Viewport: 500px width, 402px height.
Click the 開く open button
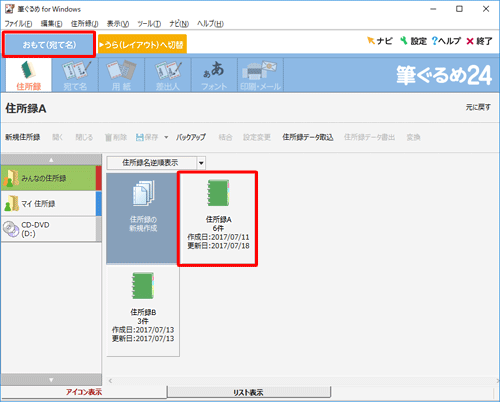(58, 137)
